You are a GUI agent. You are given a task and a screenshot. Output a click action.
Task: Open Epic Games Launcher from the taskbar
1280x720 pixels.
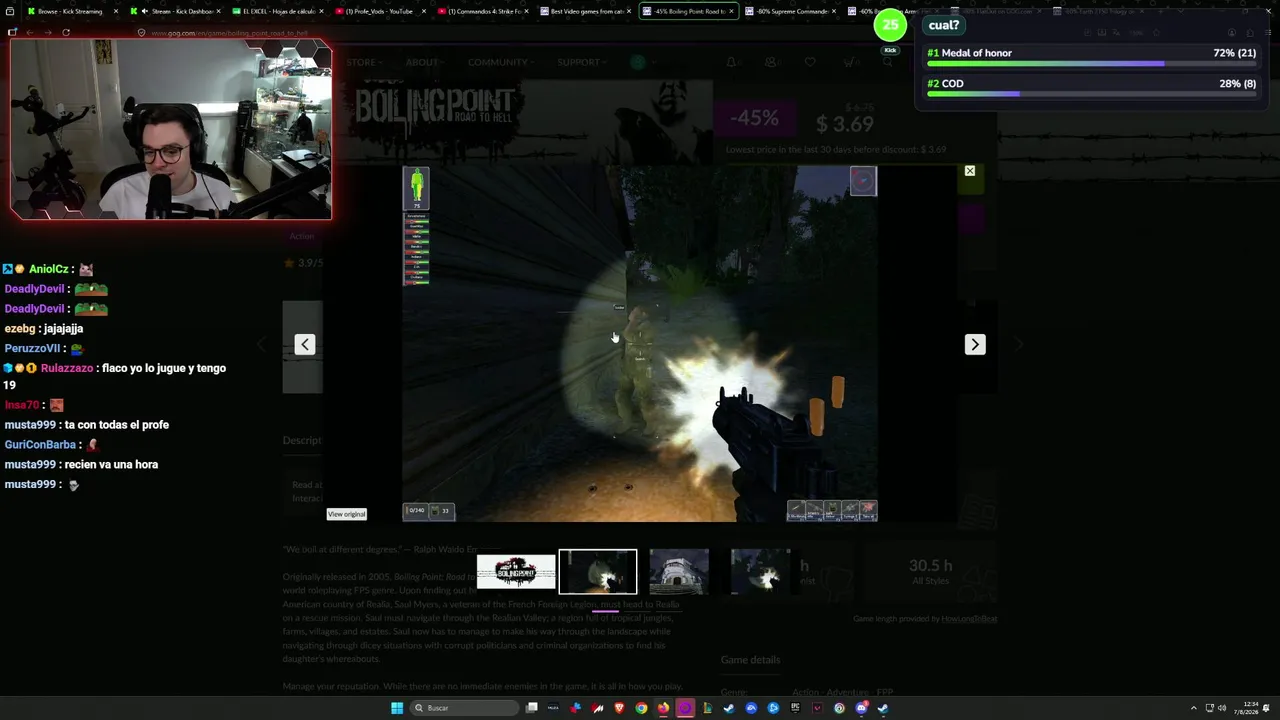point(795,708)
